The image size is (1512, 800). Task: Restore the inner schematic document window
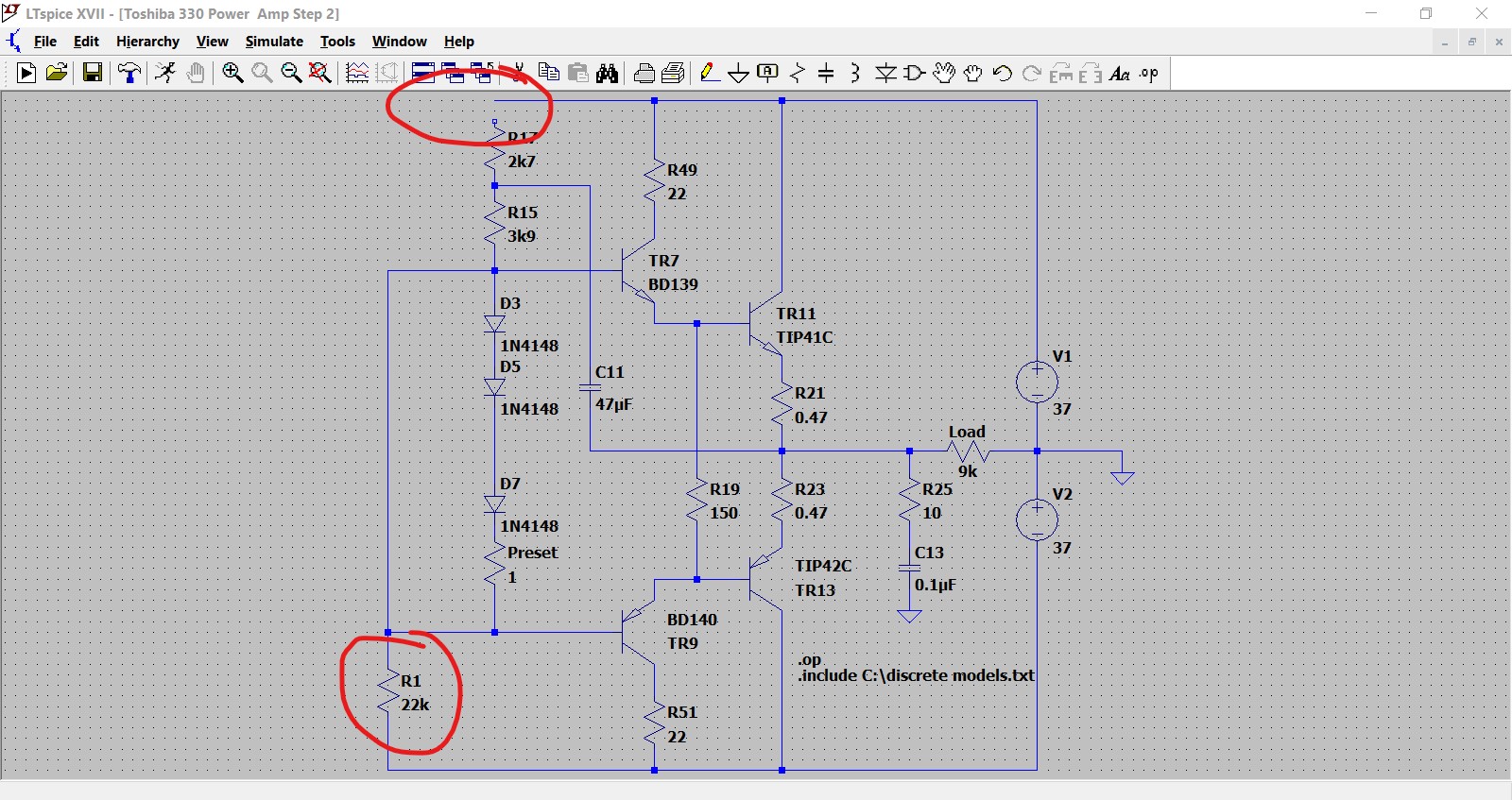pyautogui.click(x=1471, y=42)
